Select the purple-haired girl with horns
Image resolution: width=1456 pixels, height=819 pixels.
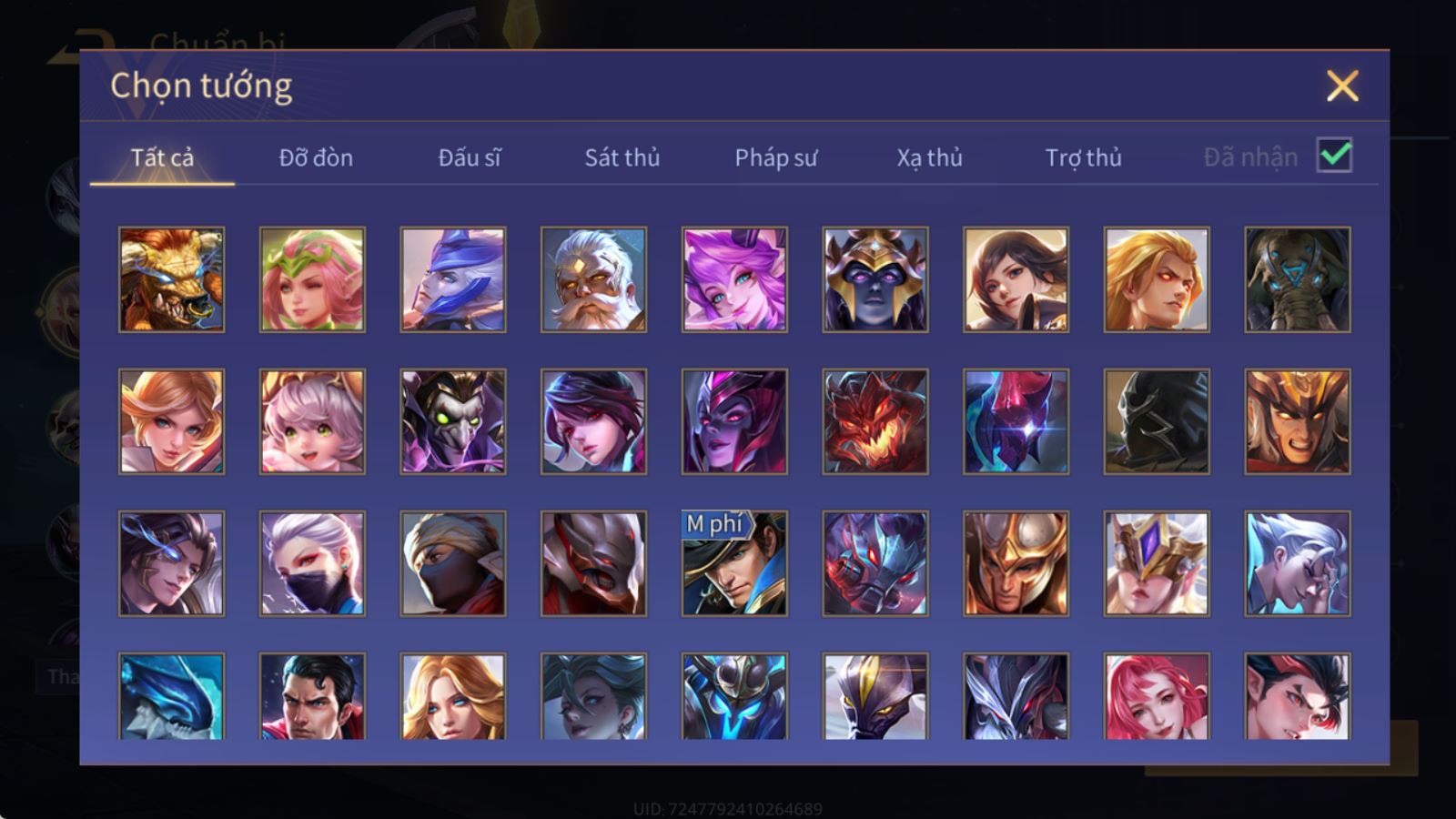(734, 279)
